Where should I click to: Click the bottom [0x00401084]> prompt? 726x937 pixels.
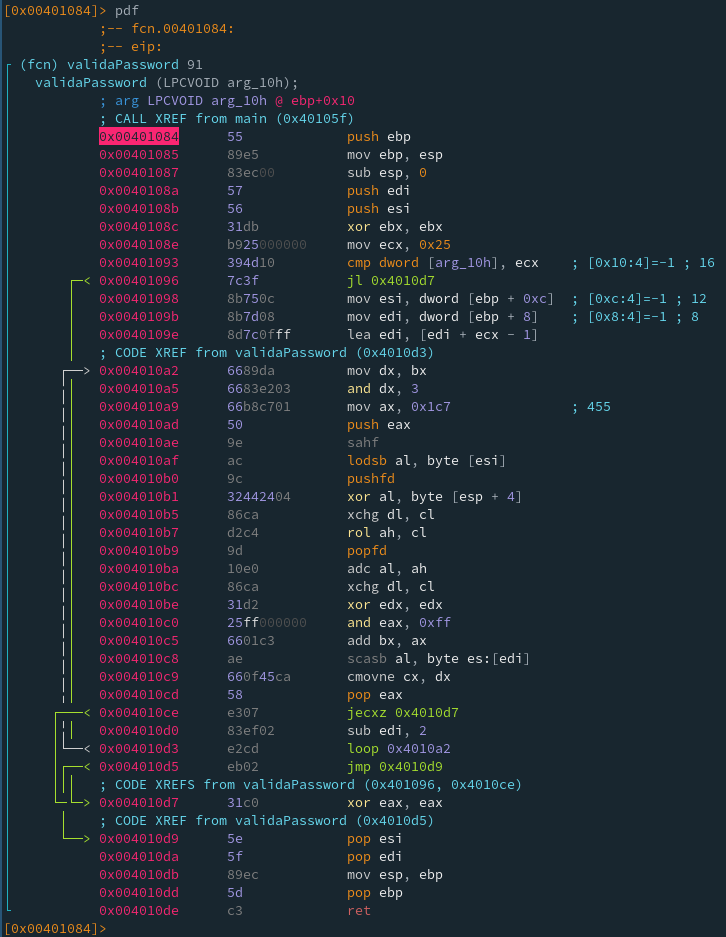[55, 929]
